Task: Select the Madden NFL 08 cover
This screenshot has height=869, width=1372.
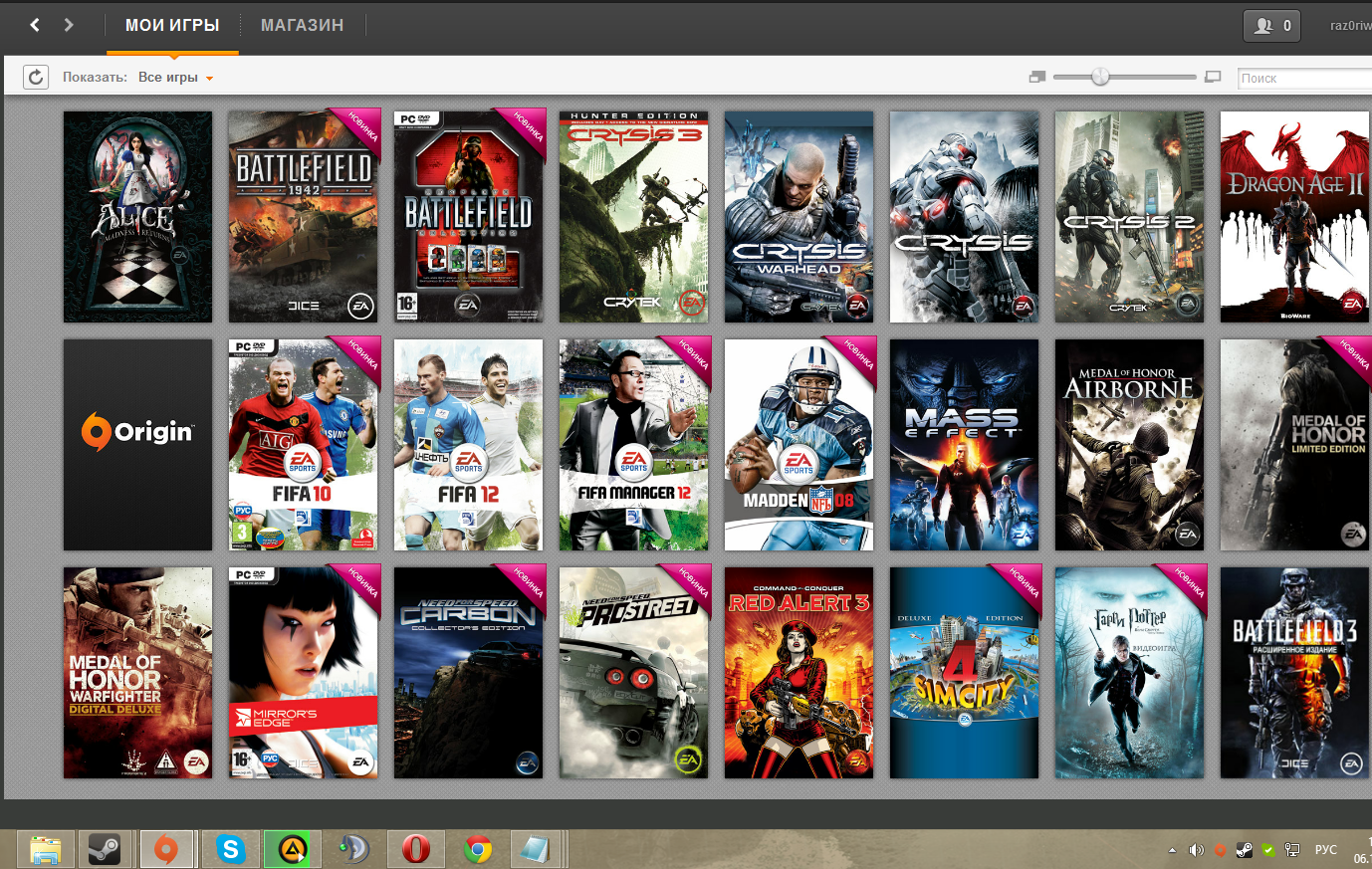Action: pos(799,445)
